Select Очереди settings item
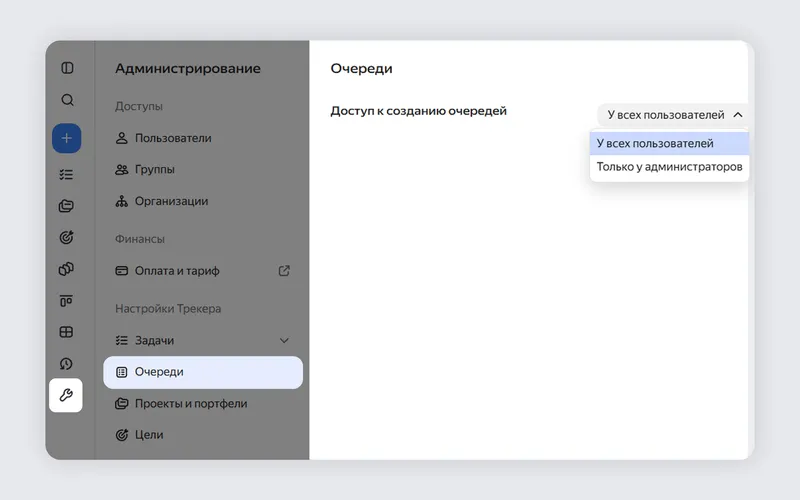Viewport: 800px width, 500px height. [203, 372]
